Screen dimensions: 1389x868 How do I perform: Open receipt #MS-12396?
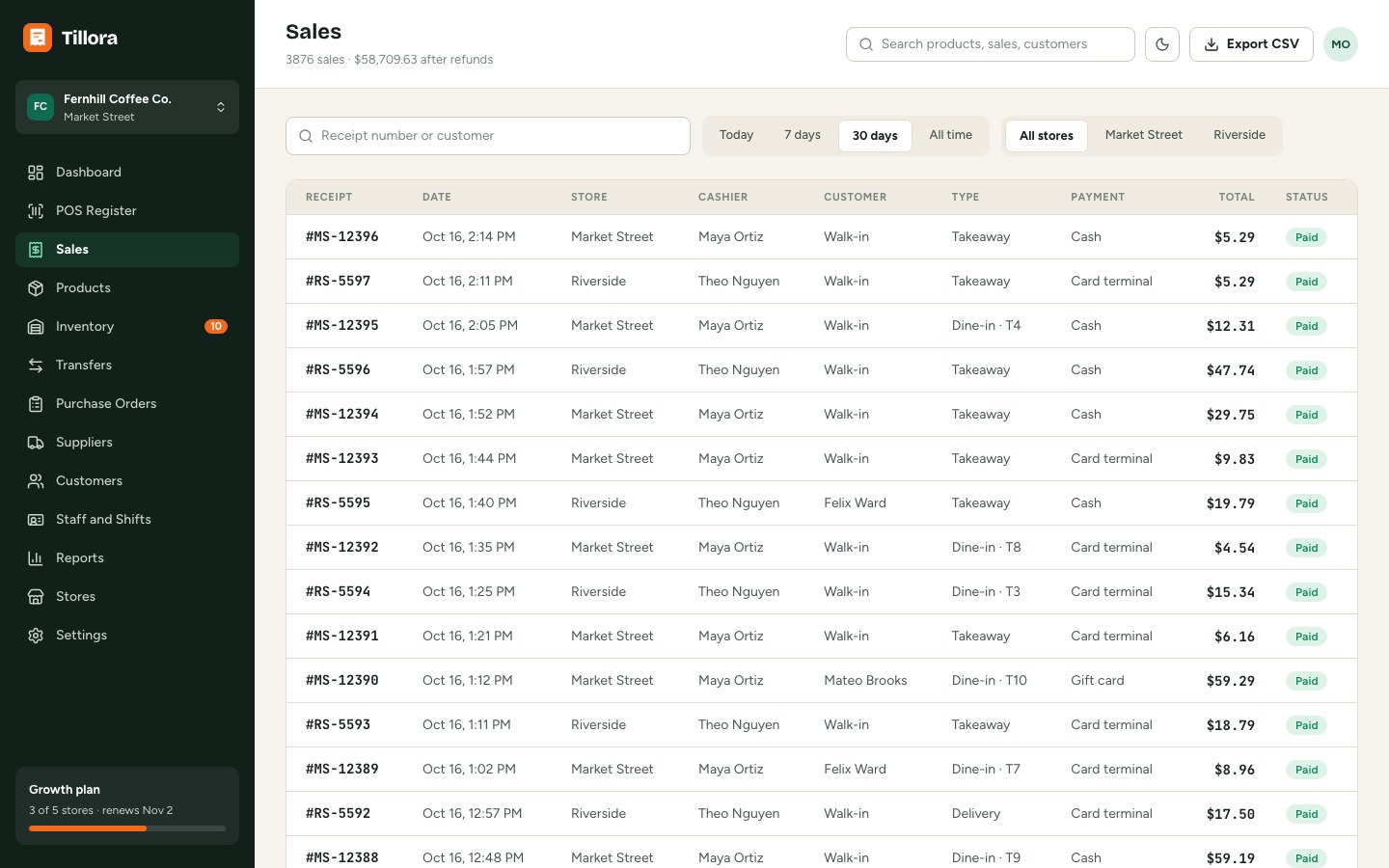coord(342,237)
